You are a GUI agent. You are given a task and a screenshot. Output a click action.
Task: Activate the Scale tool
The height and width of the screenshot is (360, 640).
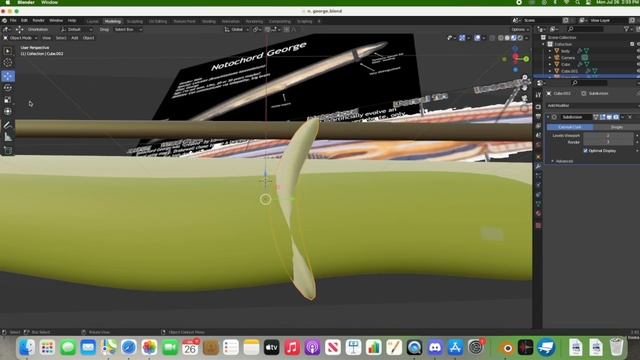(8, 100)
